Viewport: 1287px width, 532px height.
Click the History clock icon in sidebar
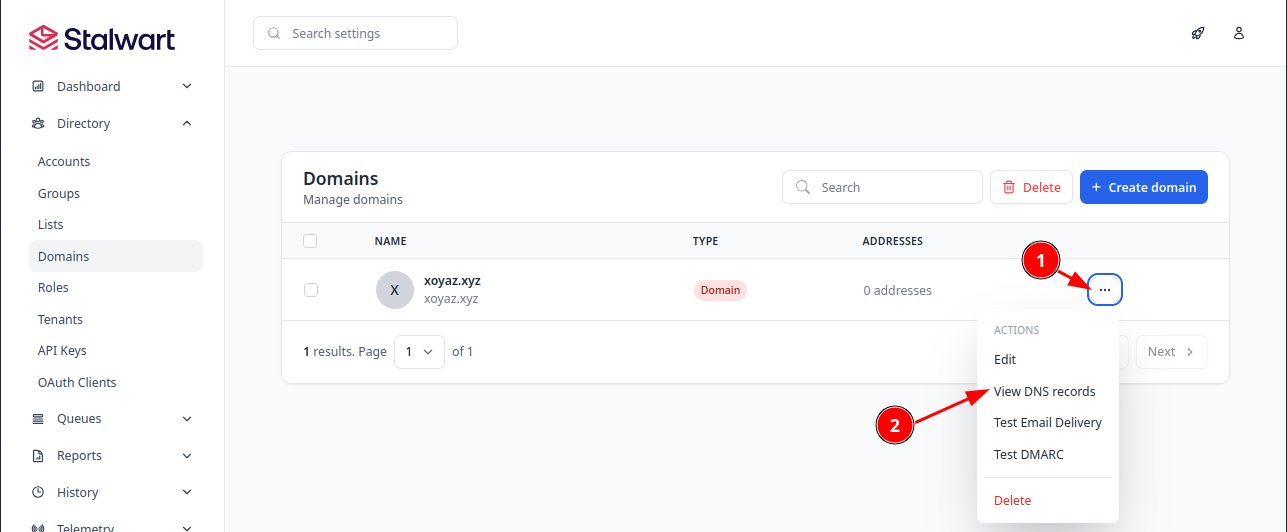click(x=38, y=493)
